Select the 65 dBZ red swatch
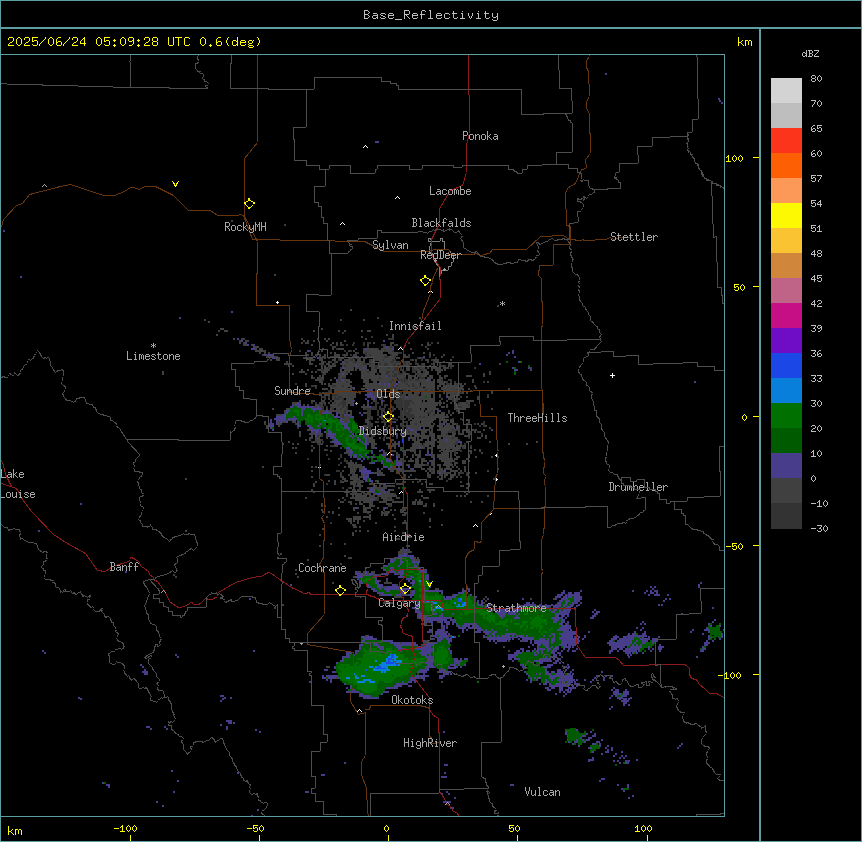Viewport: 862px width, 842px height. pos(786,140)
